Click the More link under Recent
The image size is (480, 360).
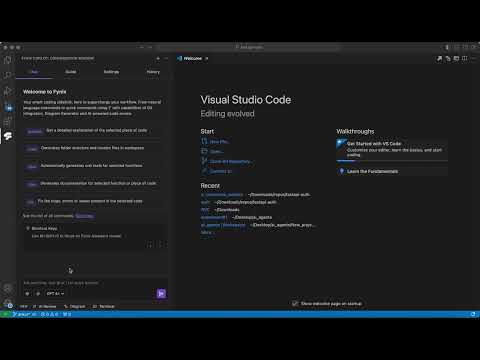pos(207,232)
